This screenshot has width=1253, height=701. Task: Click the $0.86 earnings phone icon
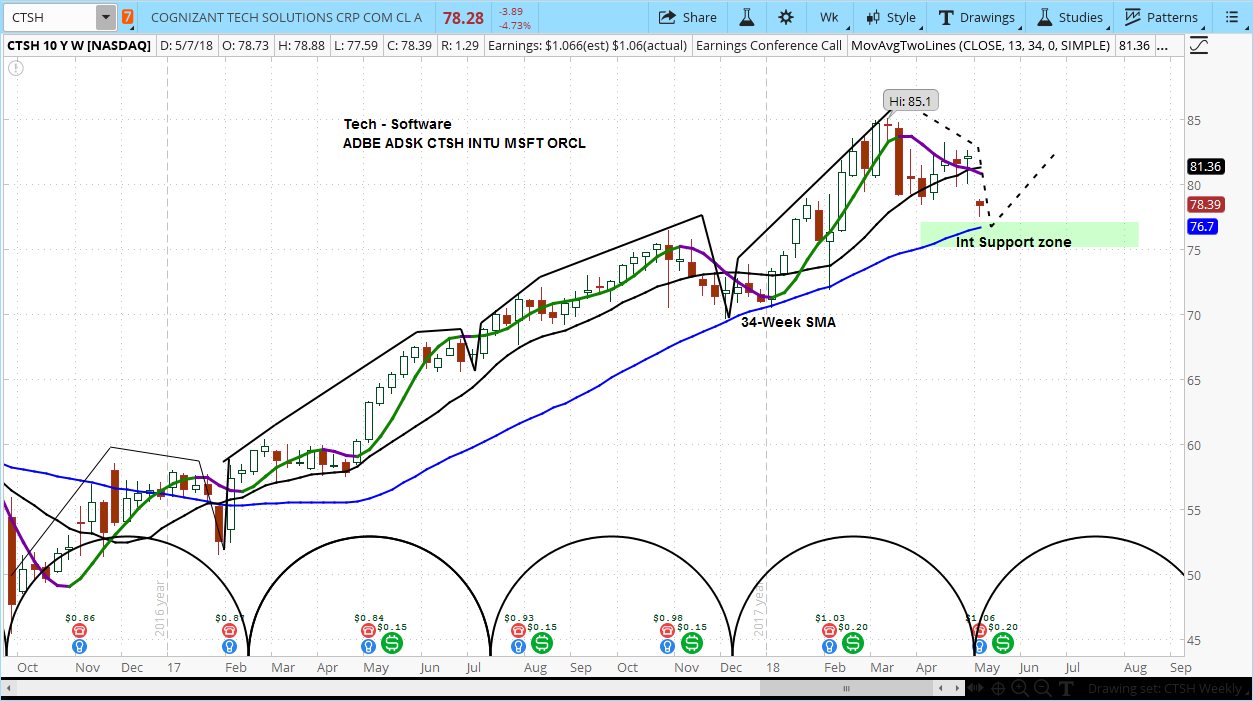pyautogui.click(x=80, y=631)
